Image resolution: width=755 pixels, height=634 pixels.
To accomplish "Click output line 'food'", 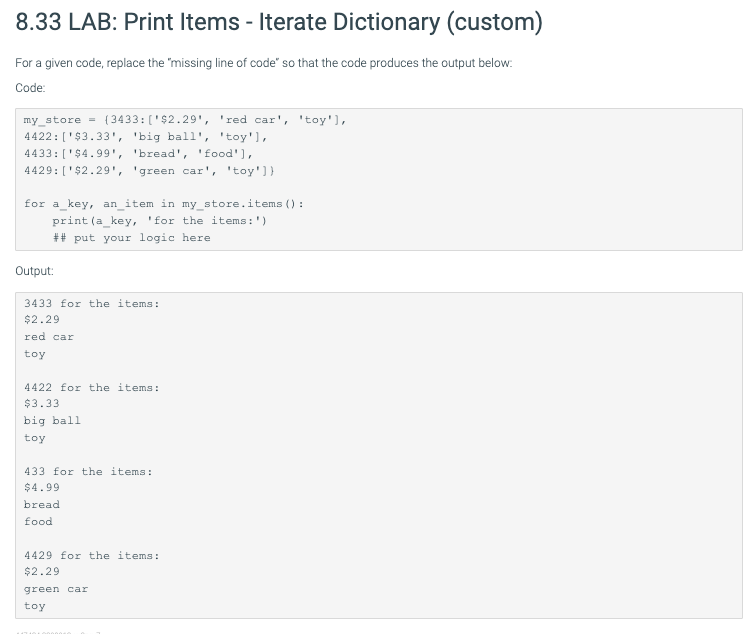I will [39, 521].
